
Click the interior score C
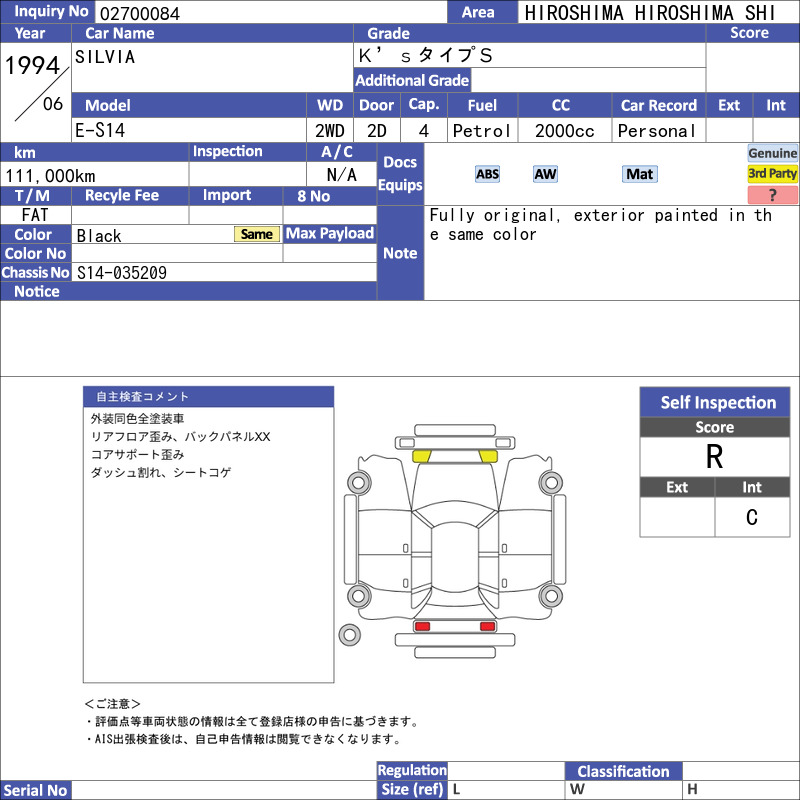752,517
